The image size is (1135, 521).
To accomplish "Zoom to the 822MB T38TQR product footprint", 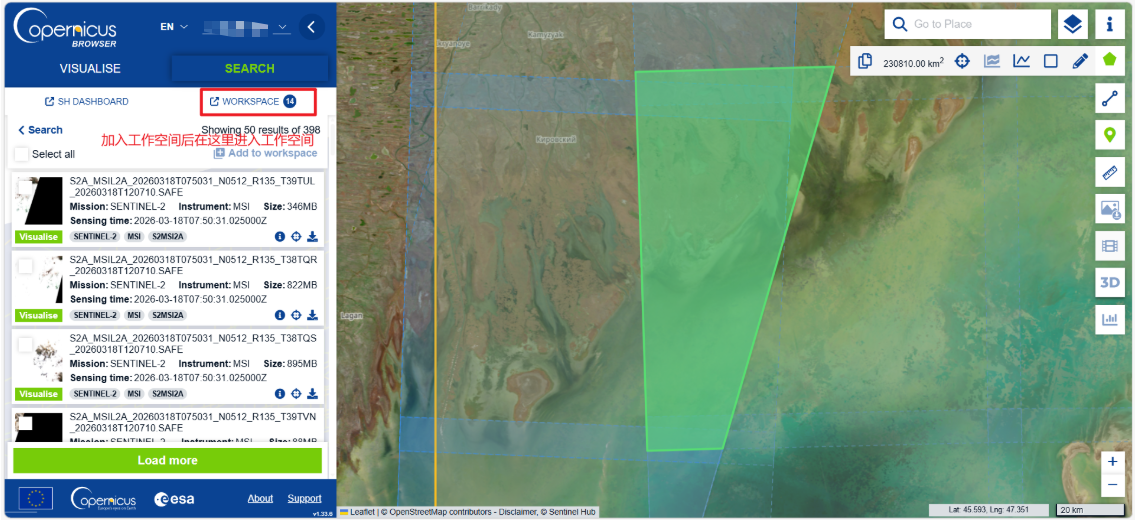I will coord(296,315).
